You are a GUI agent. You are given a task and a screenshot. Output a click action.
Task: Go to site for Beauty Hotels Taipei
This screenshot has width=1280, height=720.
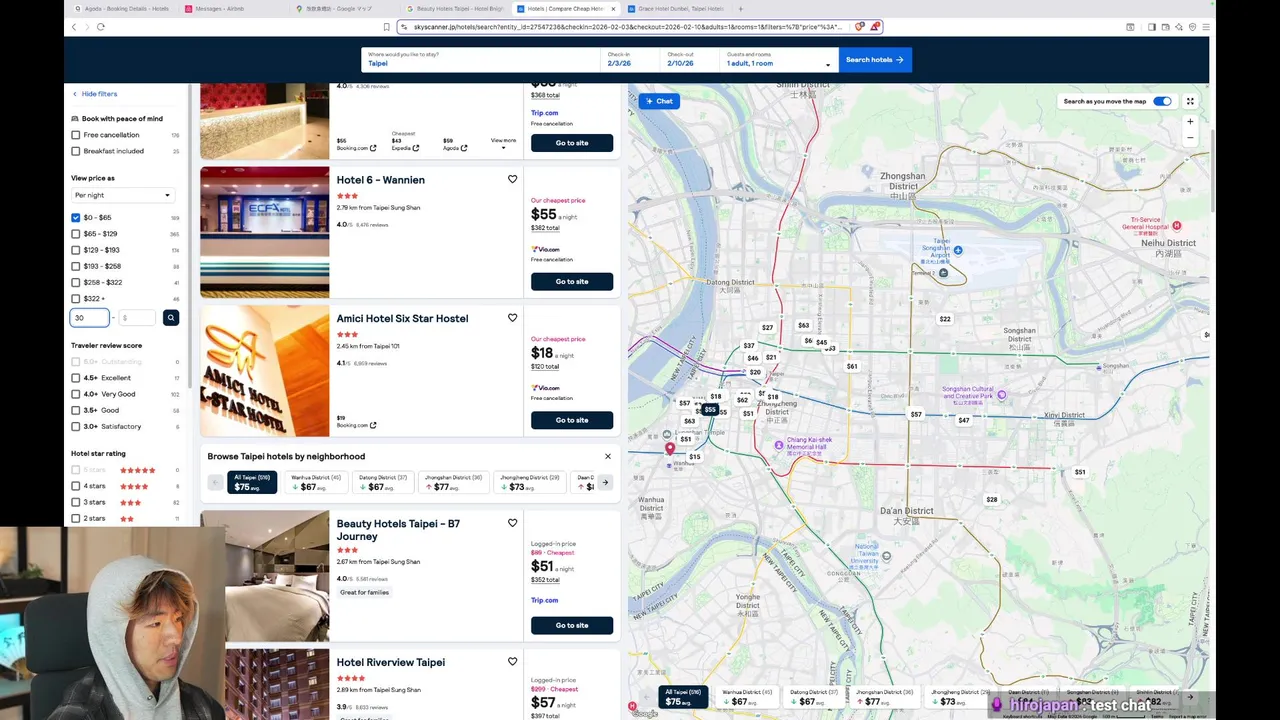(x=572, y=625)
